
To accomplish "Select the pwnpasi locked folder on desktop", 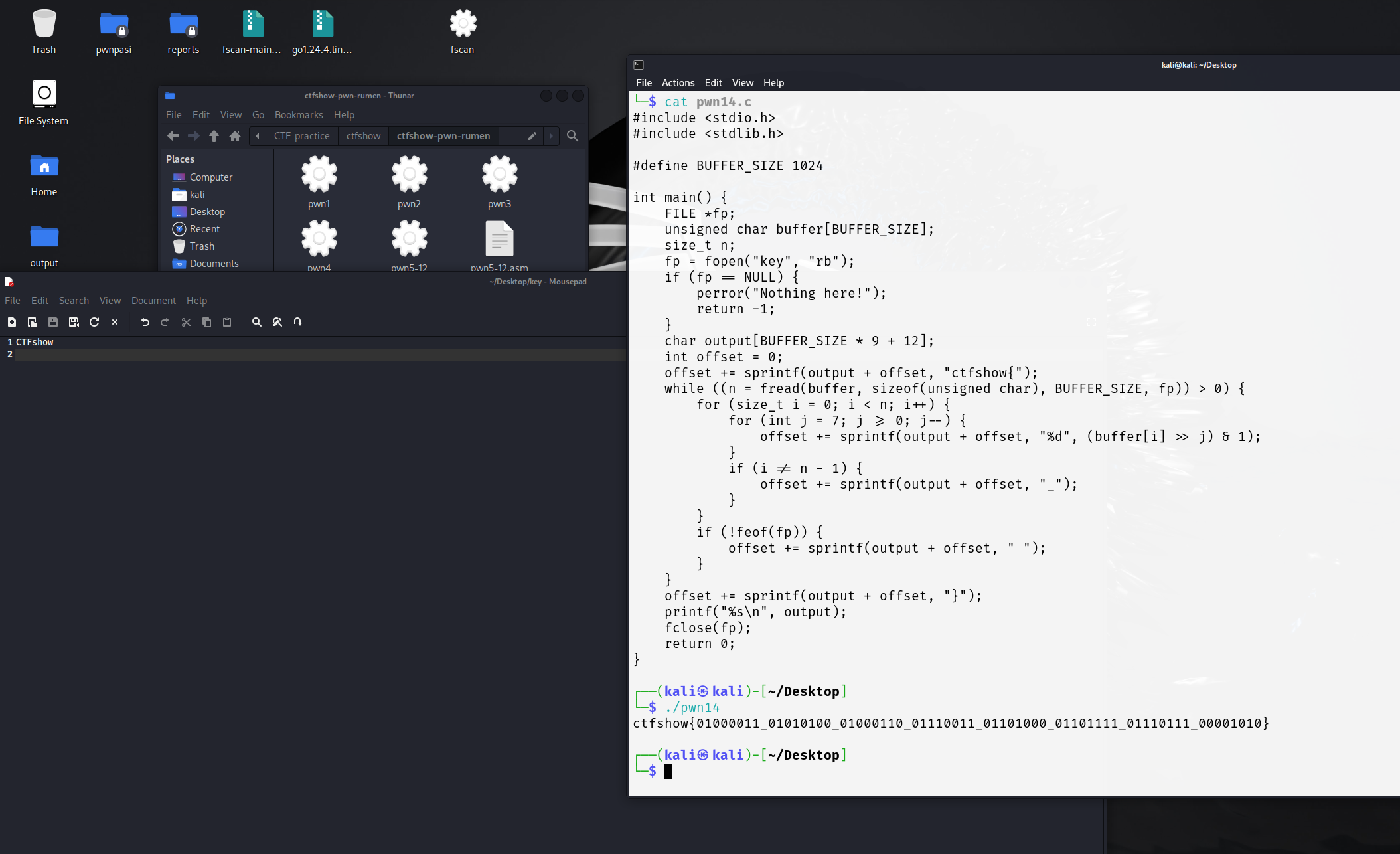I will coord(114,32).
